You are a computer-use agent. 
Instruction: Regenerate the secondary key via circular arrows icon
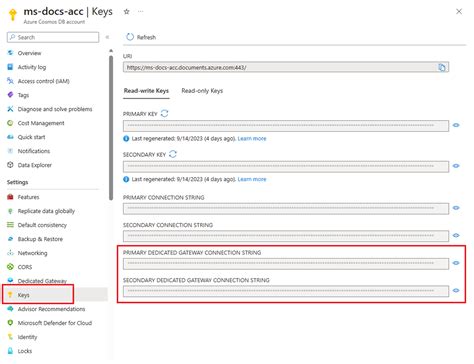pyautogui.click(x=173, y=154)
